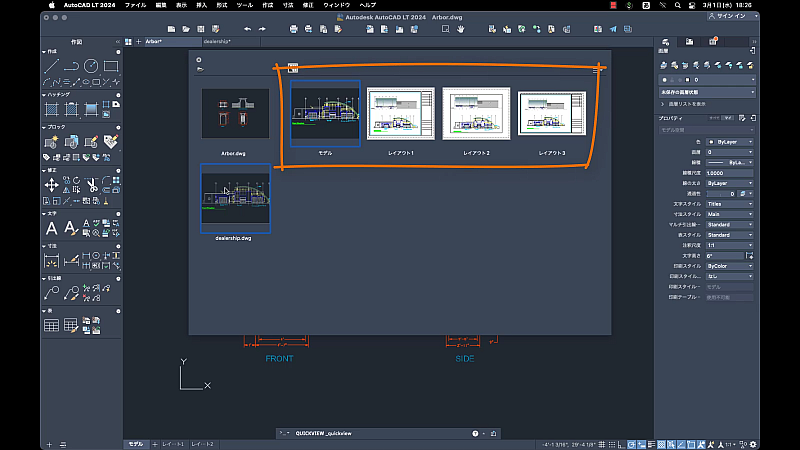
Task: Add a layout with bottom plus button
Action: [x=155, y=444]
